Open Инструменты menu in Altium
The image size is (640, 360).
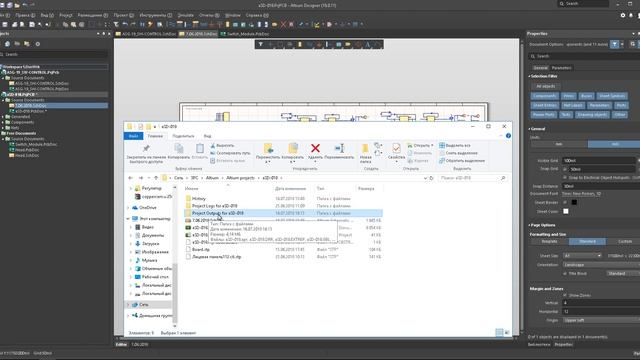(155, 15)
